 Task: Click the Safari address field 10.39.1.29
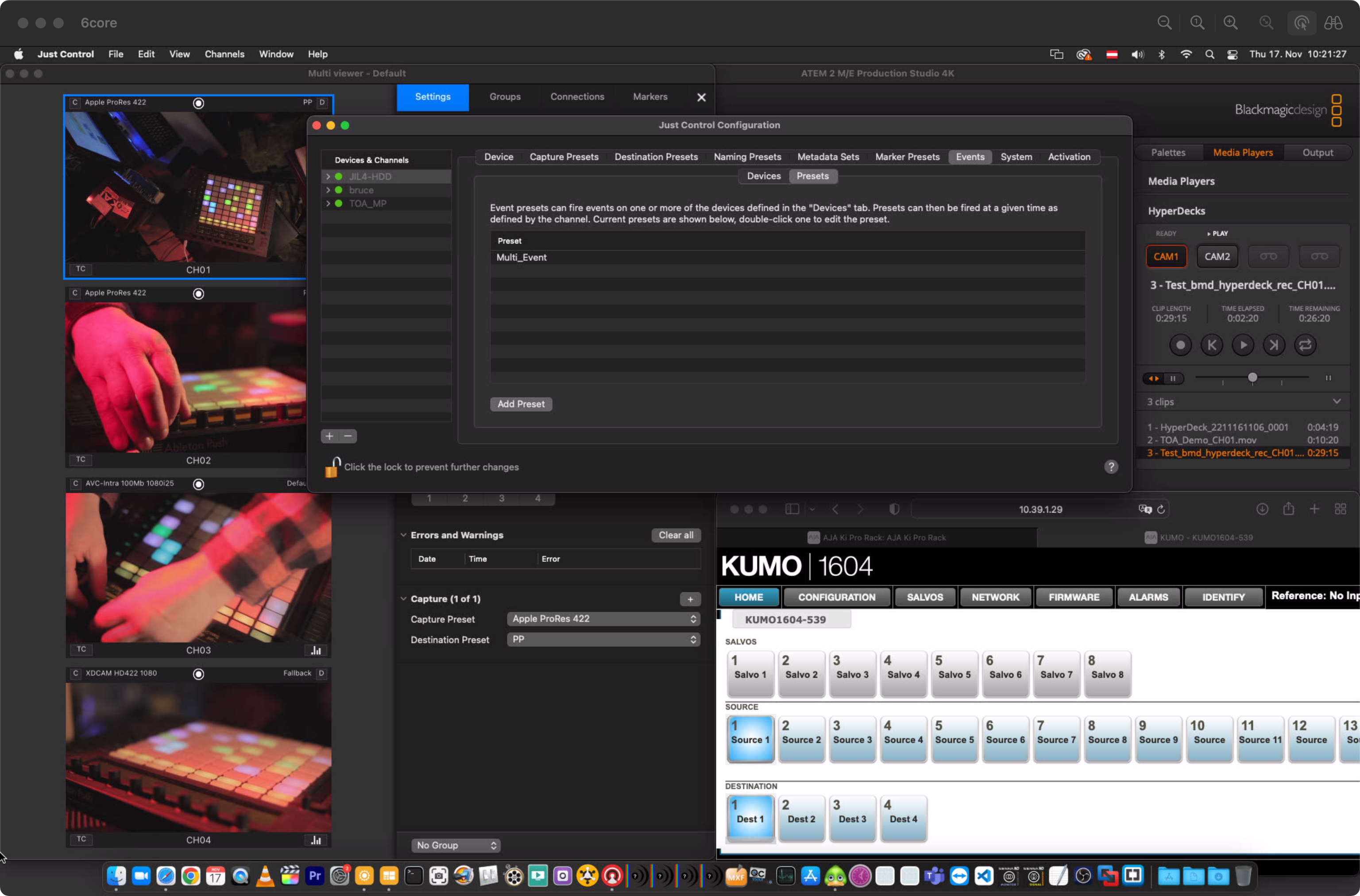(1040, 509)
